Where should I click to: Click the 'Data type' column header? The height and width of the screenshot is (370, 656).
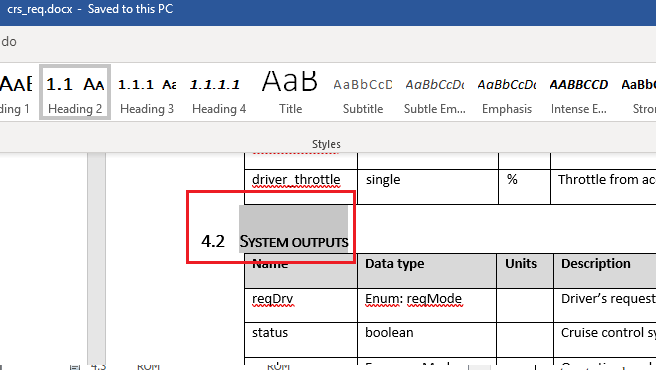point(427,270)
